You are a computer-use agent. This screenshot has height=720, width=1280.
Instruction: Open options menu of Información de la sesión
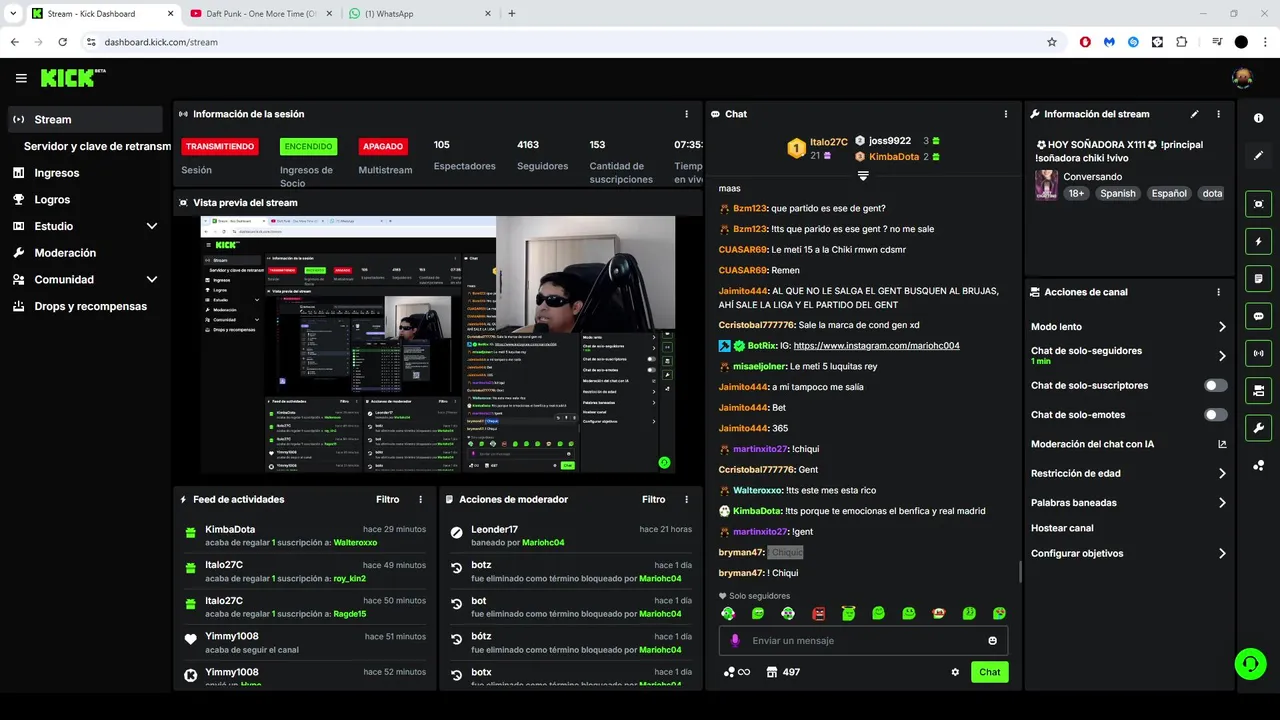coord(686,114)
